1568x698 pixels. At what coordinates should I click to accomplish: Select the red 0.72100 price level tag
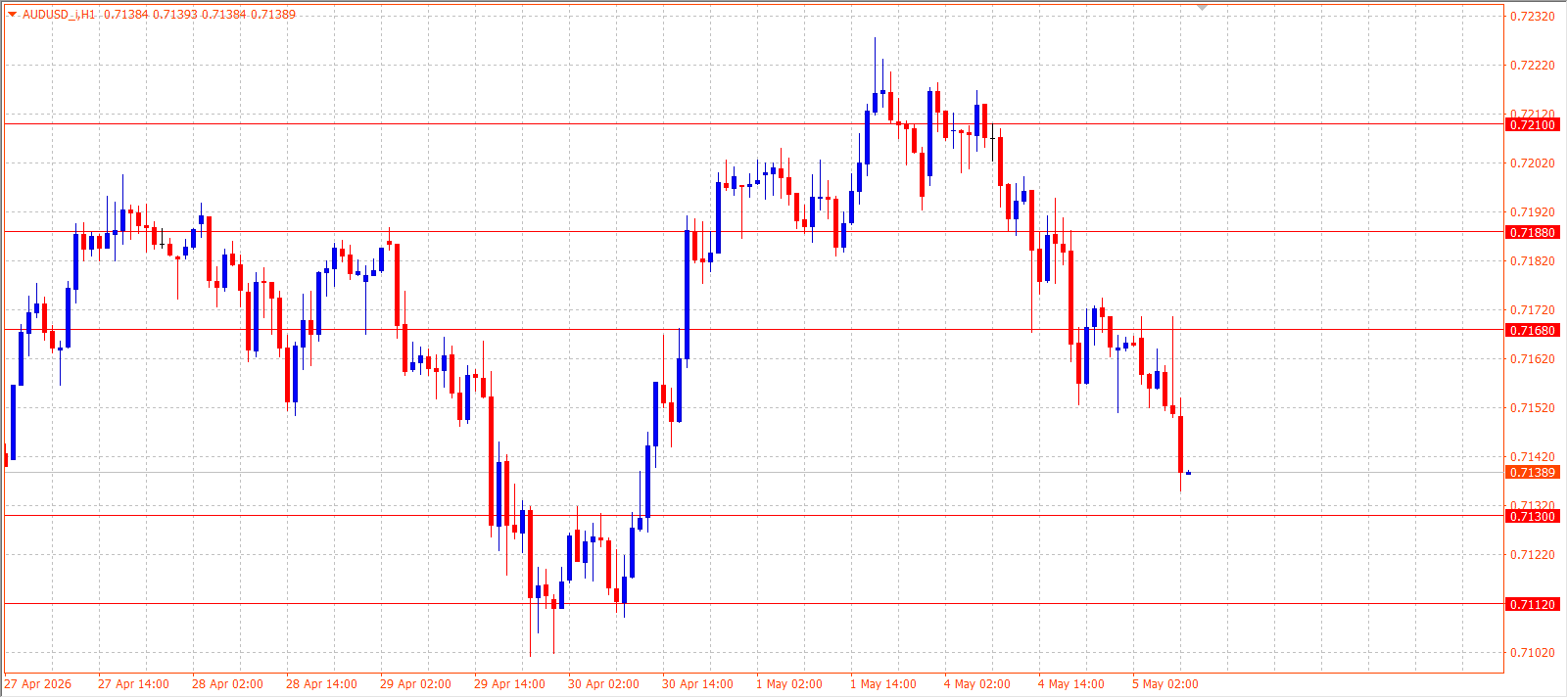click(x=1532, y=125)
